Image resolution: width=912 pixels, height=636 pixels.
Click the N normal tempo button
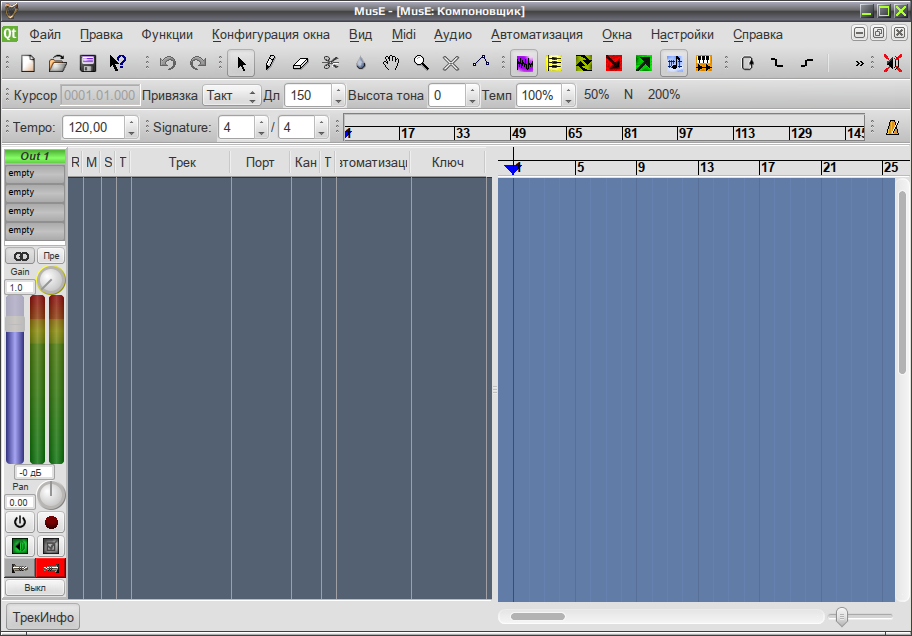(x=628, y=94)
